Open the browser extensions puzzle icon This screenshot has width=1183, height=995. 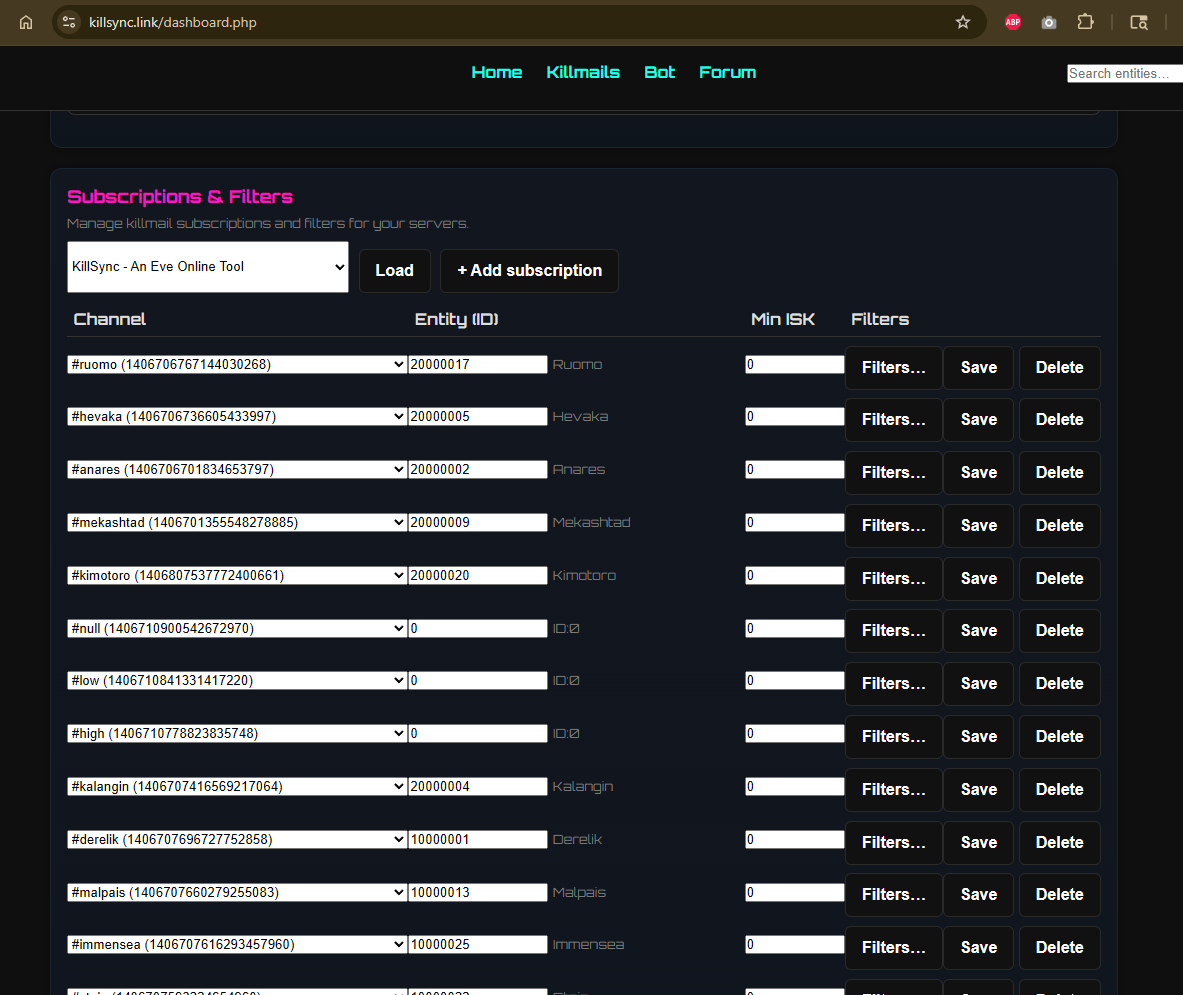tap(1085, 22)
